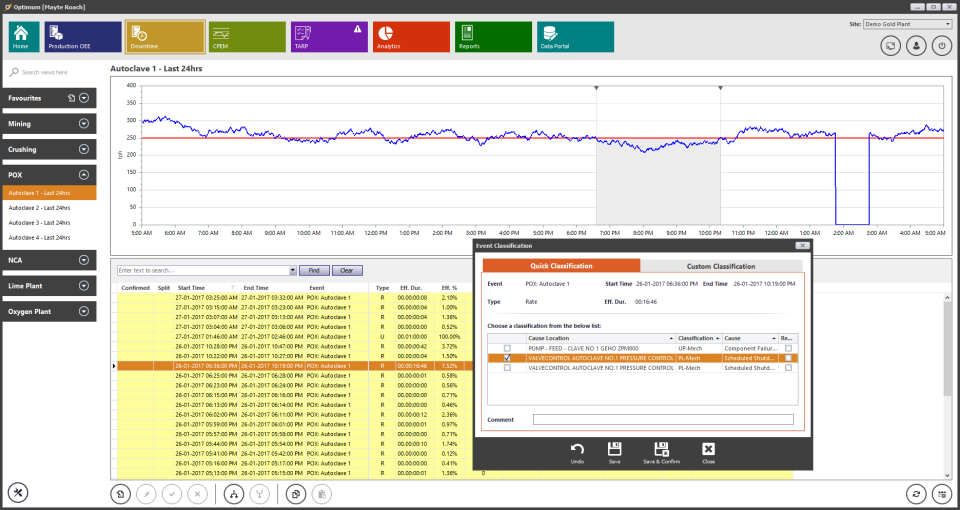
Task: Click the paste classification icon
Action: (321, 494)
